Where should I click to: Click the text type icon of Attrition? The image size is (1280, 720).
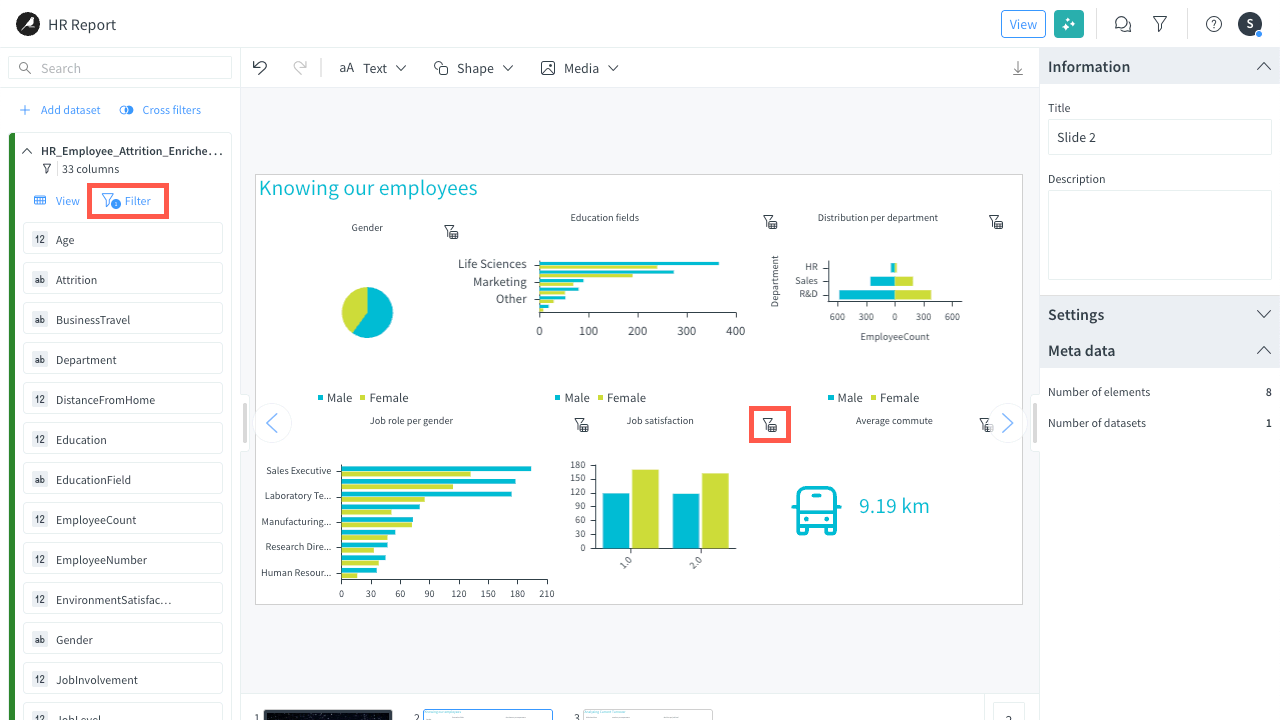(40, 280)
